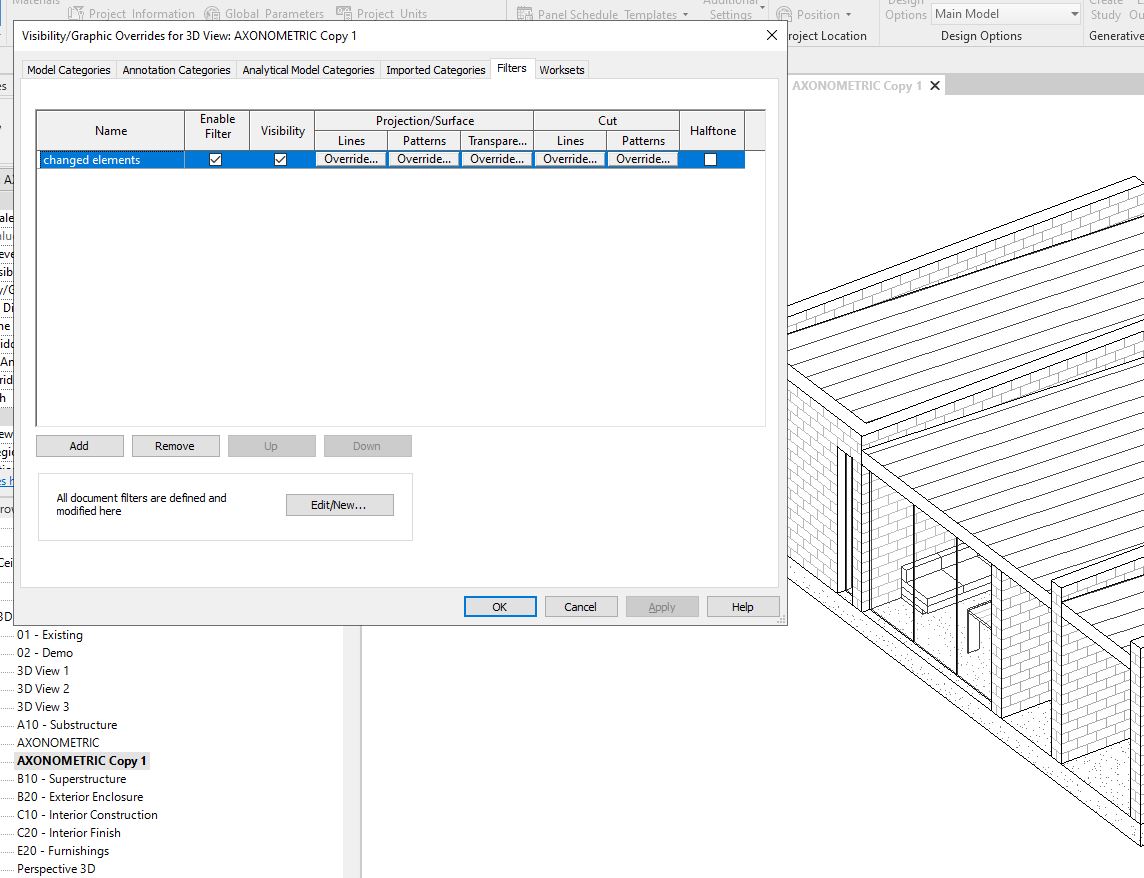Toggle Visibility checkbox for changed elements filter
1144x878 pixels.
tap(281, 159)
